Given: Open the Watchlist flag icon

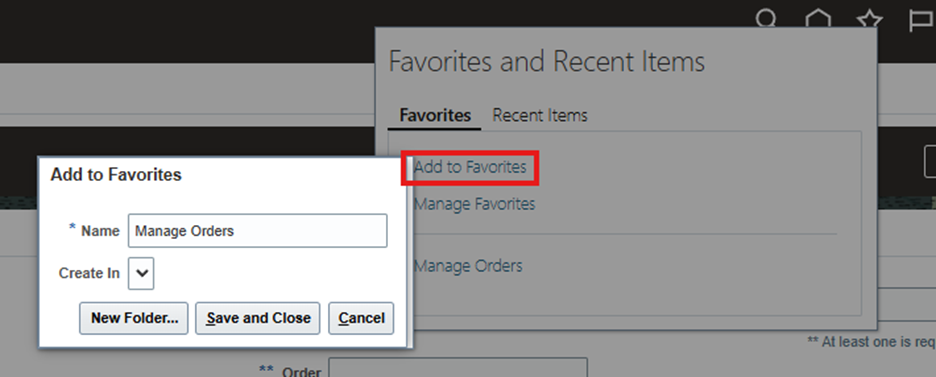Looking at the screenshot, I should click(922, 20).
